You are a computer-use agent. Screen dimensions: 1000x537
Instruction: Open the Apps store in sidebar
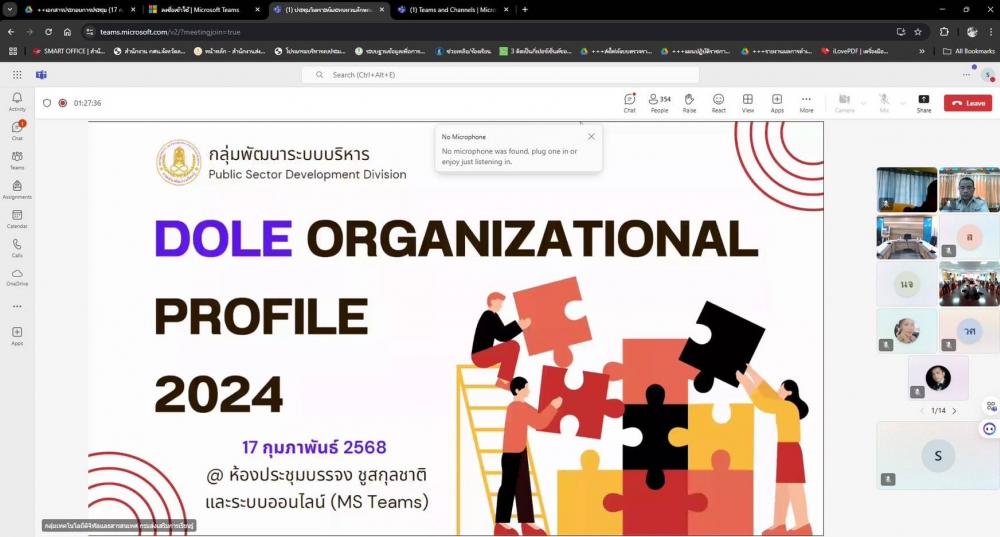click(17, 335)
